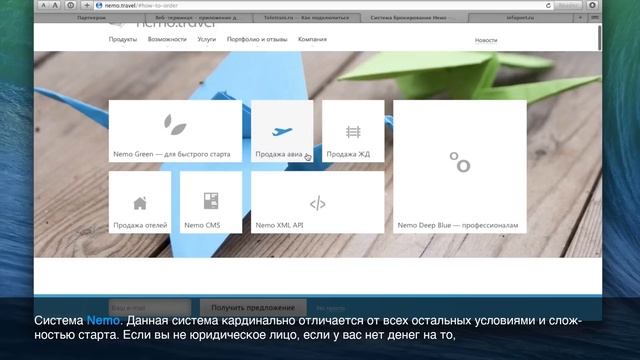The height and width of the screenshot is (360, 640).
Task: Click the page vertical scrollbar thumb
Action: pos(599,38)
